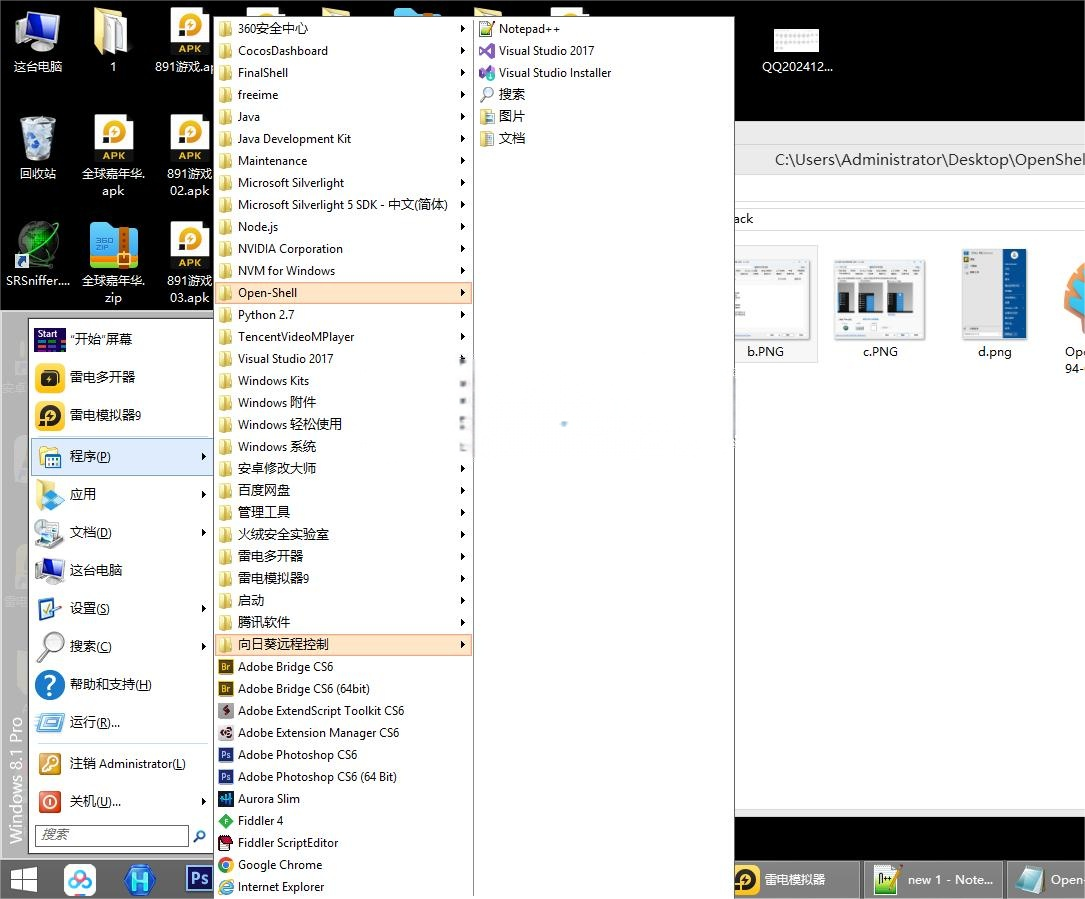
Task: Select the SRSniffer desktop shortcut
Action: [38, 255]
